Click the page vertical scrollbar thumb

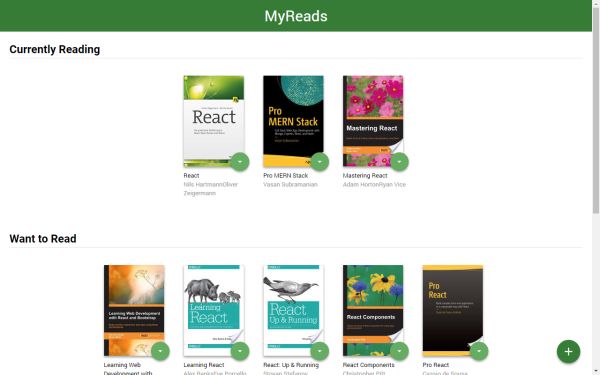(596, 111)
